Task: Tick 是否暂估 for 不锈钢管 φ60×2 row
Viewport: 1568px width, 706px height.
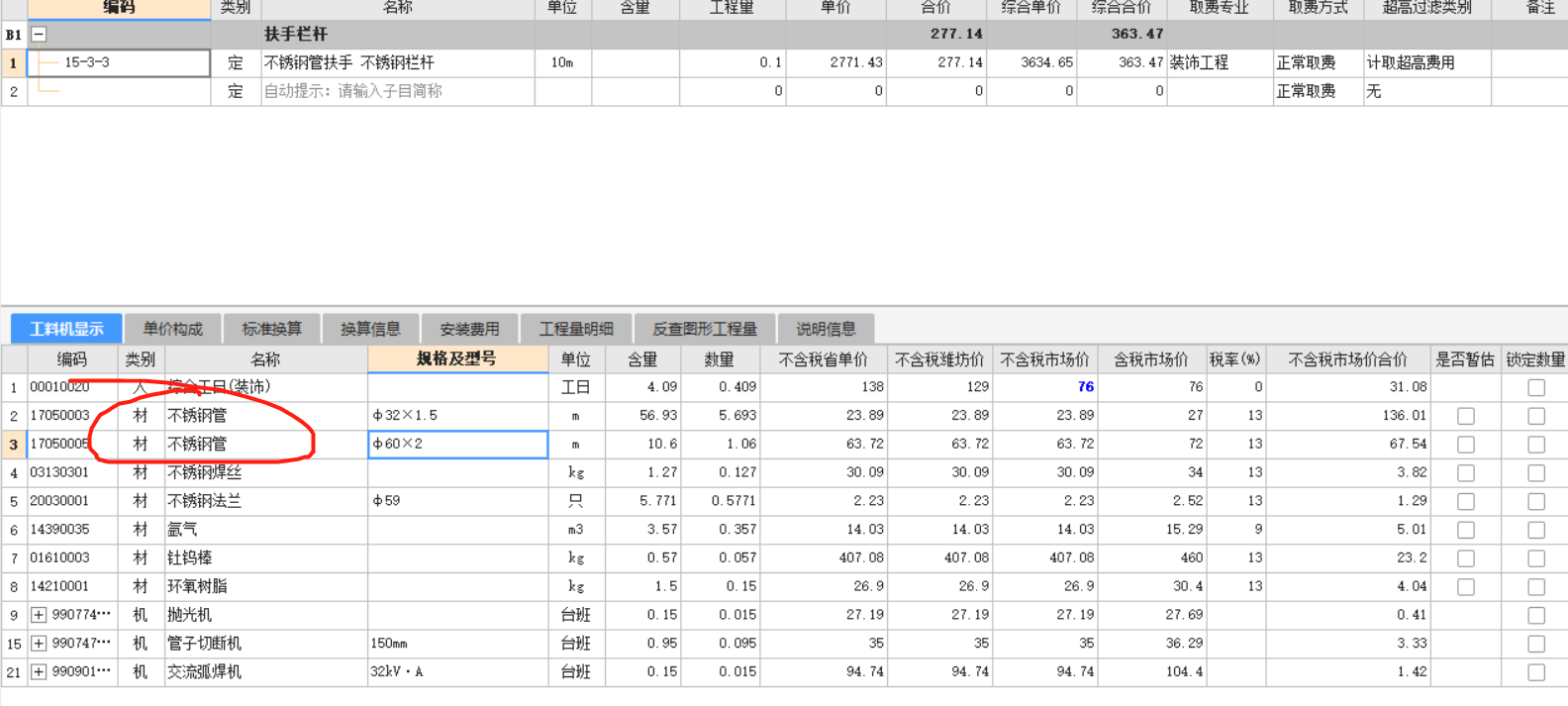Action: (x=1466, y=445)
